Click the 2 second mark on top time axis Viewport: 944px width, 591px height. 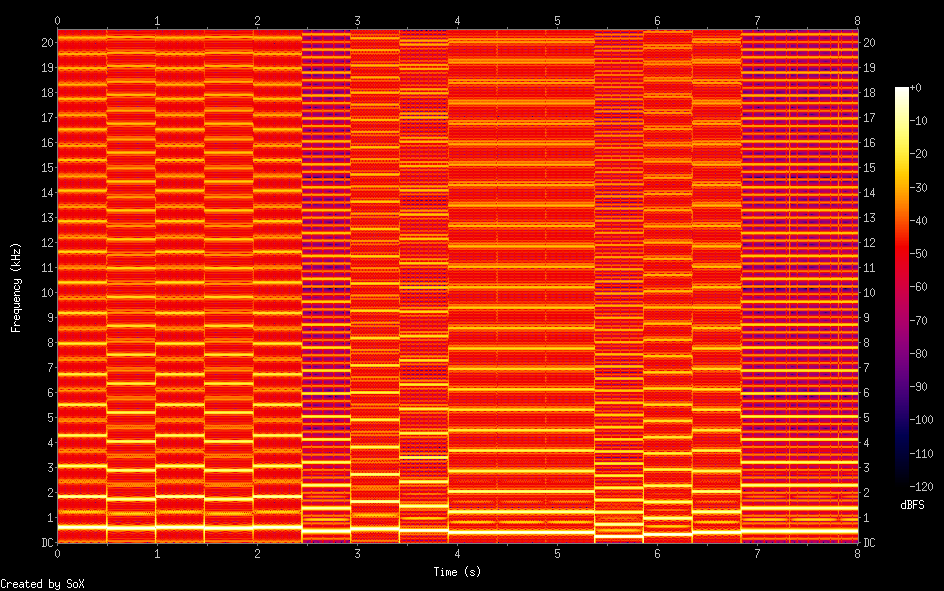point(257,20)
